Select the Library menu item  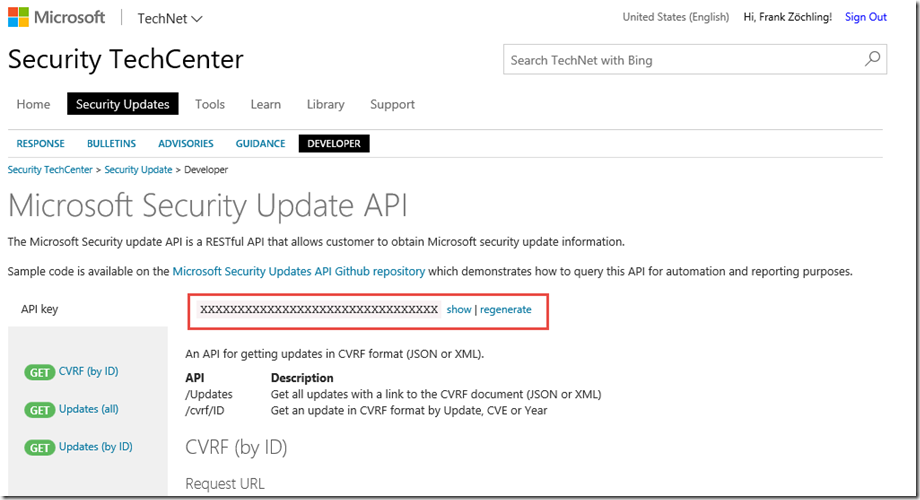pyautogui.click(x=325, y=104)
